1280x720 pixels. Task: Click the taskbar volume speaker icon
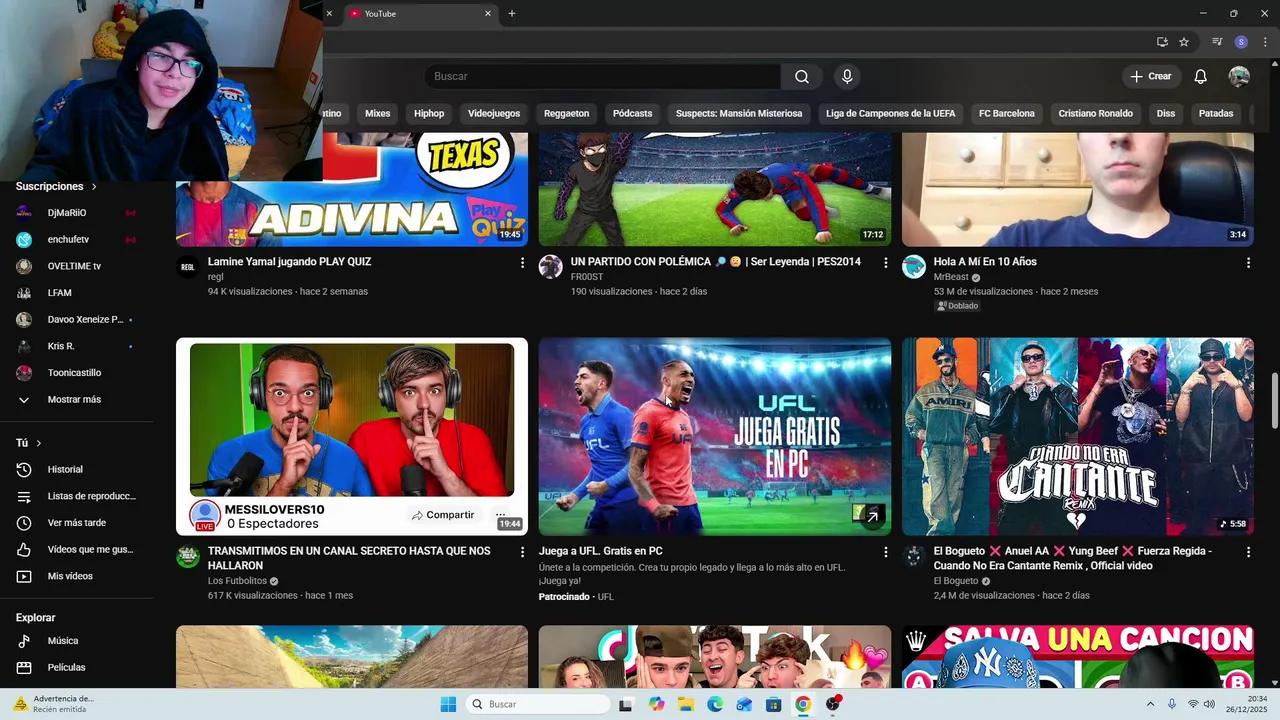tap(1210, 704)
